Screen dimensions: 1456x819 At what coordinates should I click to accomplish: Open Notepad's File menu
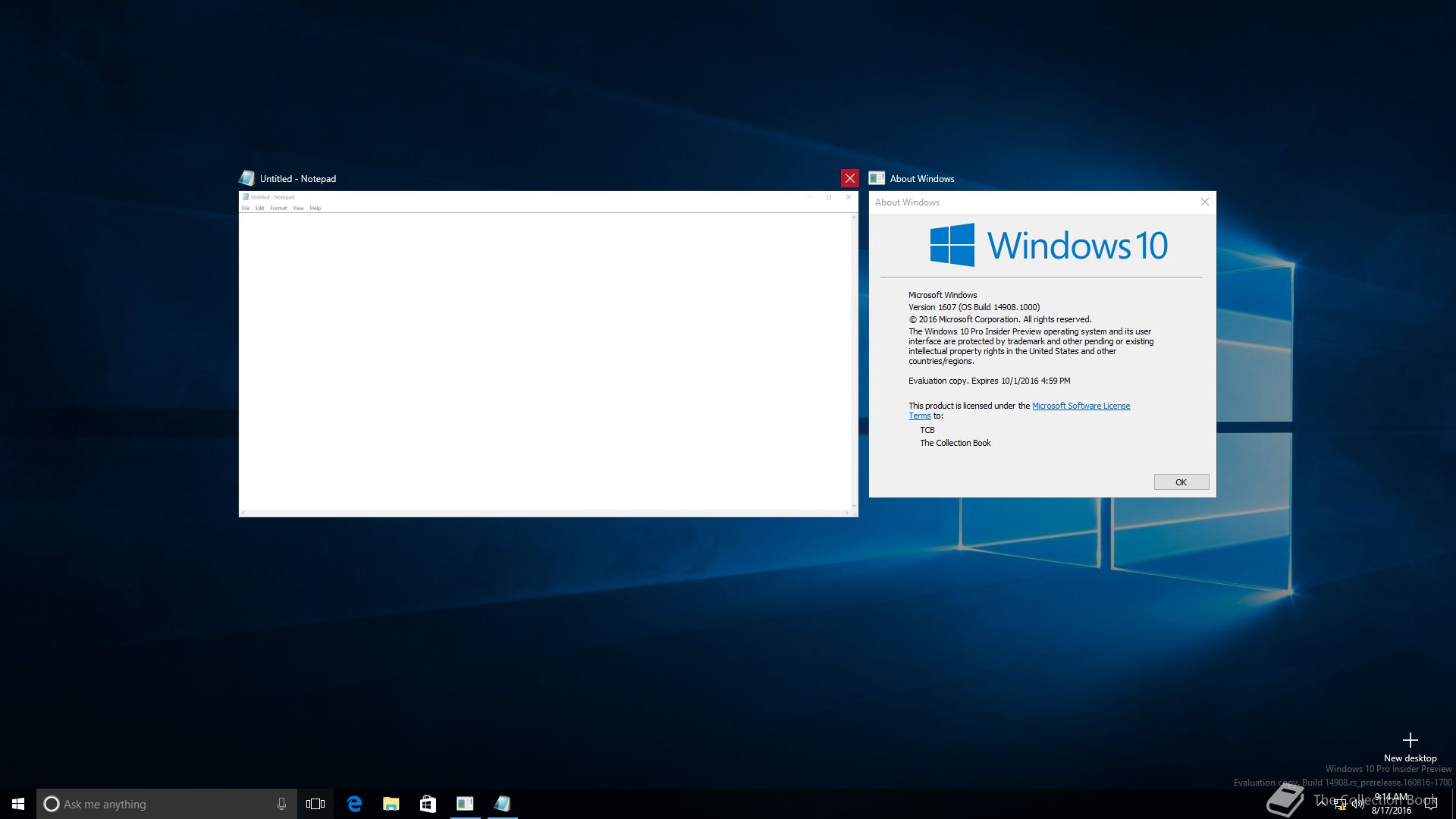point(246,208)
